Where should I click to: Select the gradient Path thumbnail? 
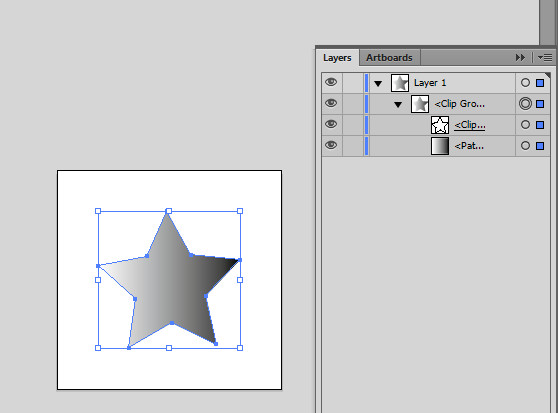[x=440, y=146]
